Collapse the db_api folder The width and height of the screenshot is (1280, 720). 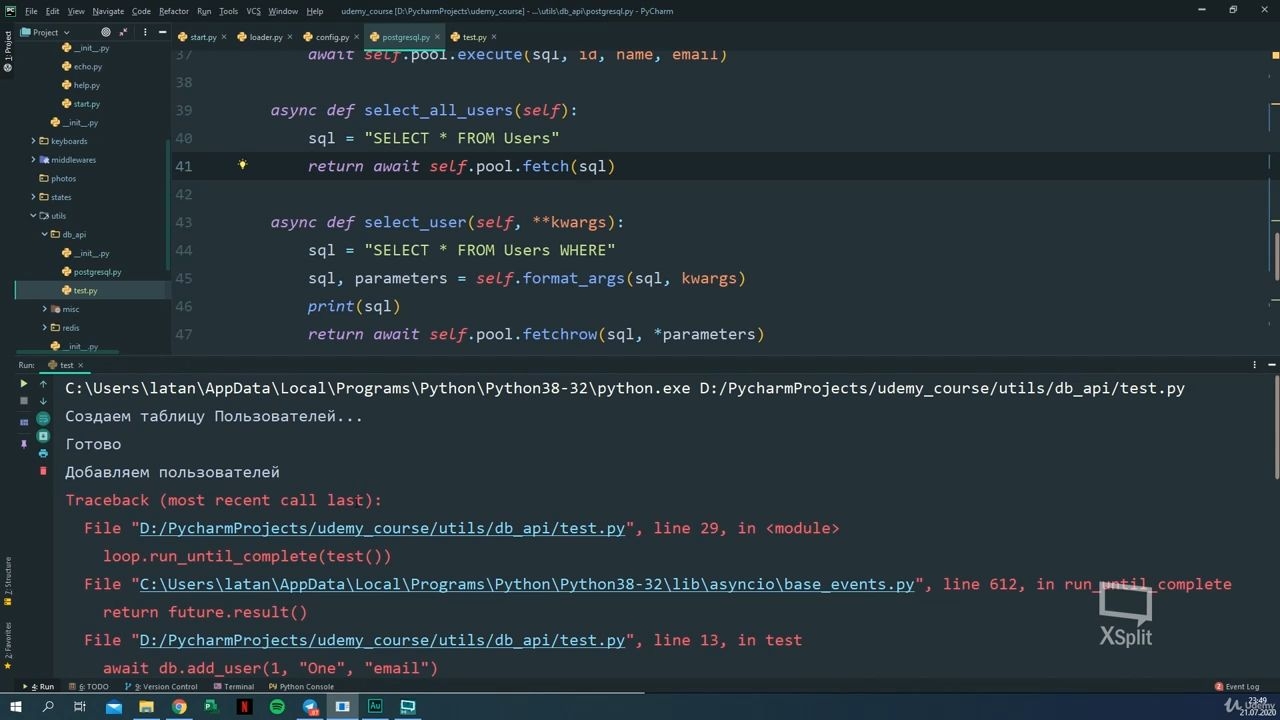44,234
